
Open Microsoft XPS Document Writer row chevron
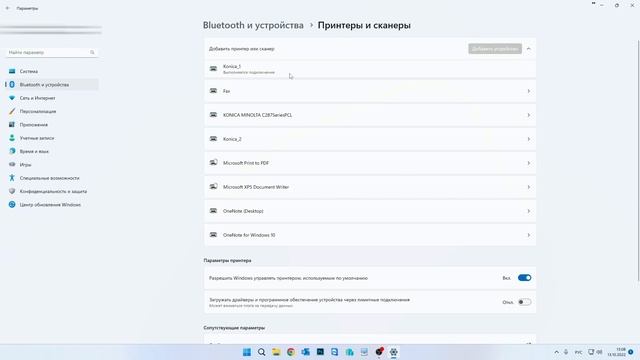click(529, 187)
